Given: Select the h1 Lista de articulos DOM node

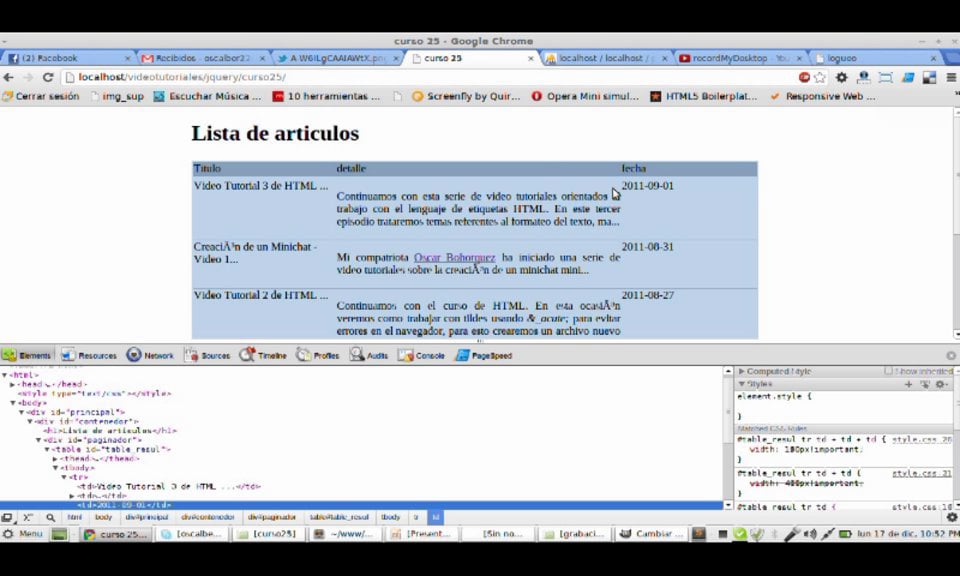Looking at the screenshot, I should click(110, 431).
